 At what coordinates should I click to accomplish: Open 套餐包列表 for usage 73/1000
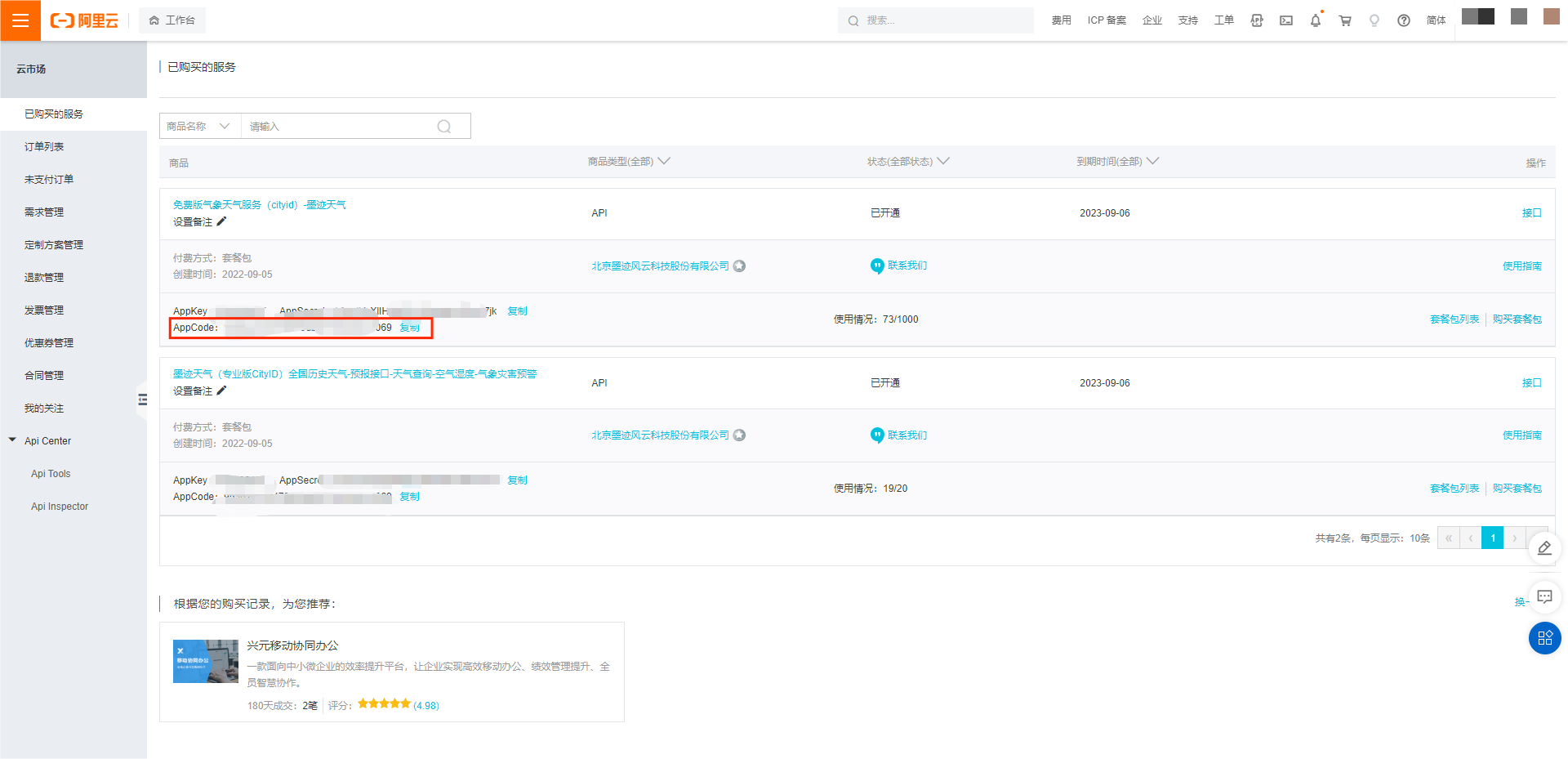click(x=1454, y=319)
